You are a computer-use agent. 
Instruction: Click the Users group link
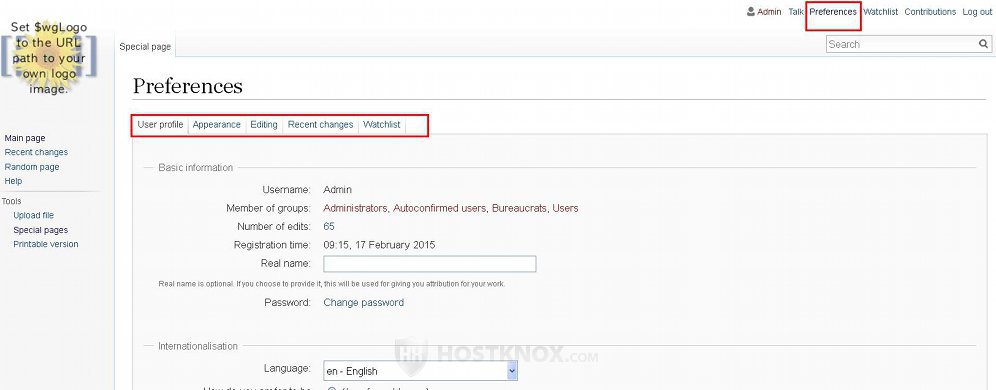click(x=565, y=208)
